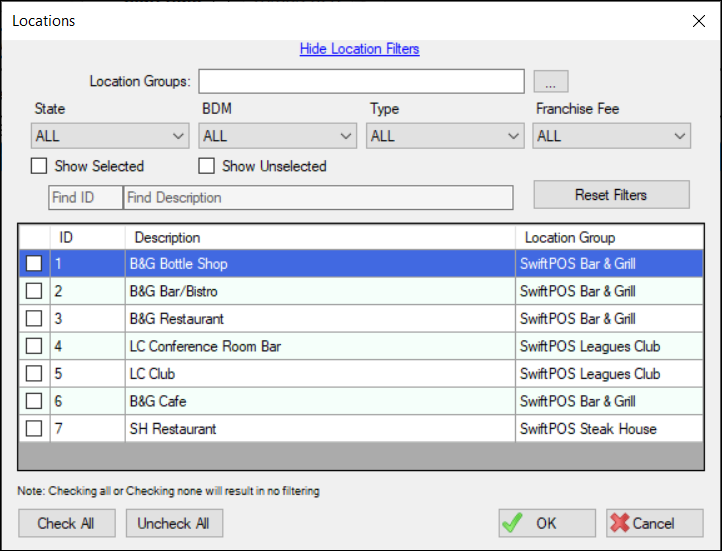Click the Find Description search field
Image resolution: width=722 pixels, height=551 pixels.
(317, 198)
